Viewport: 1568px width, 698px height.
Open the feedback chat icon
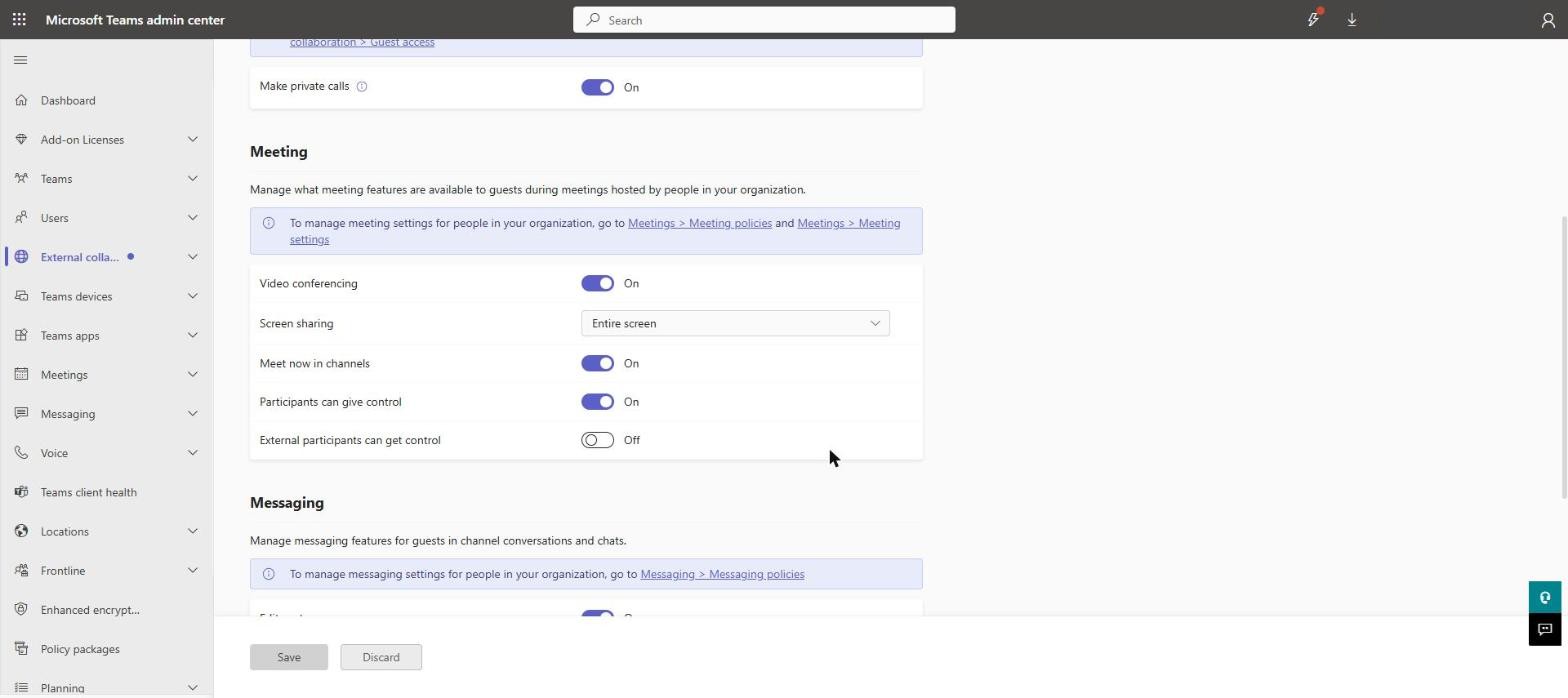[x=1544, y=629]
